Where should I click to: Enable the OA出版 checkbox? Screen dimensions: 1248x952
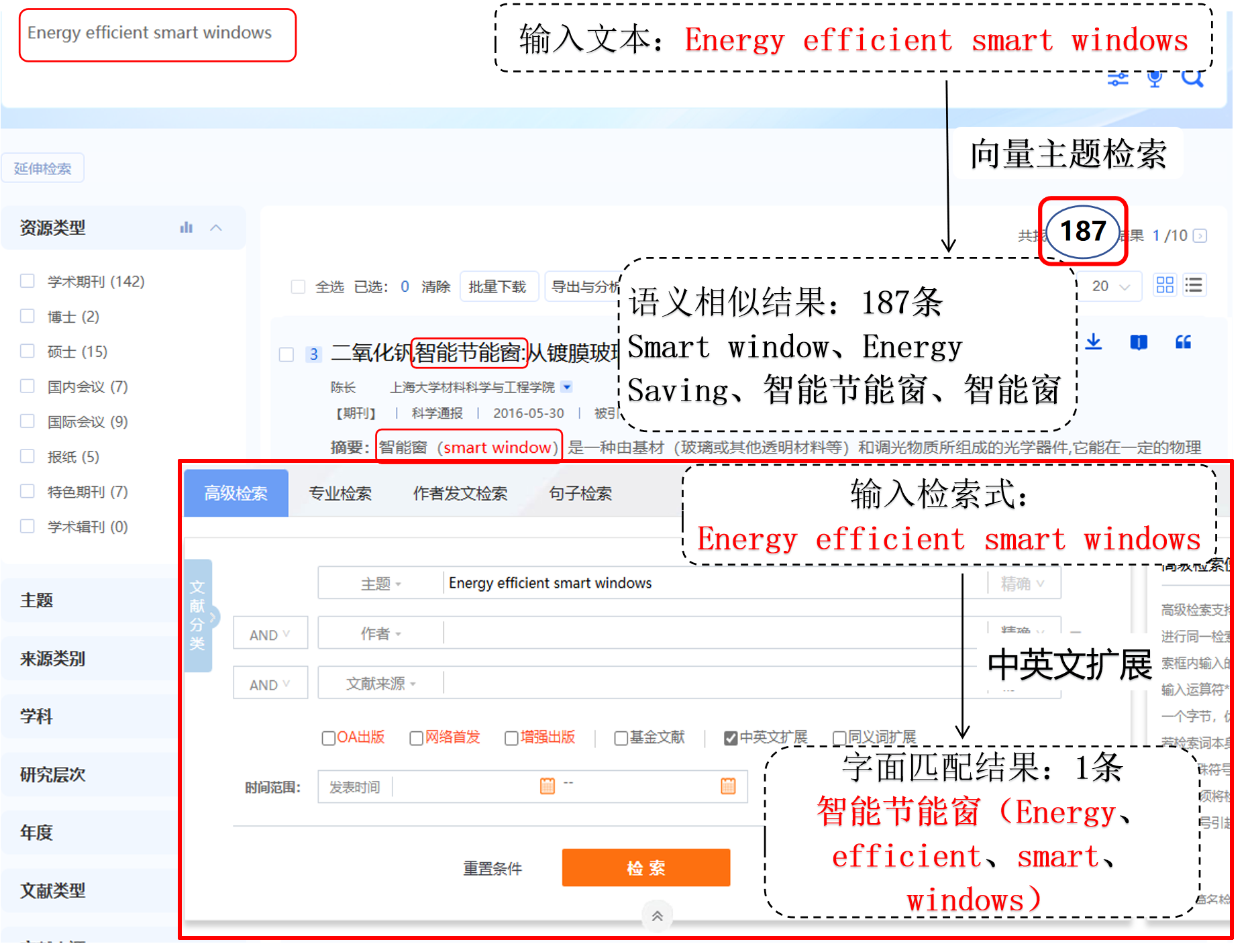tap(329, 738)
